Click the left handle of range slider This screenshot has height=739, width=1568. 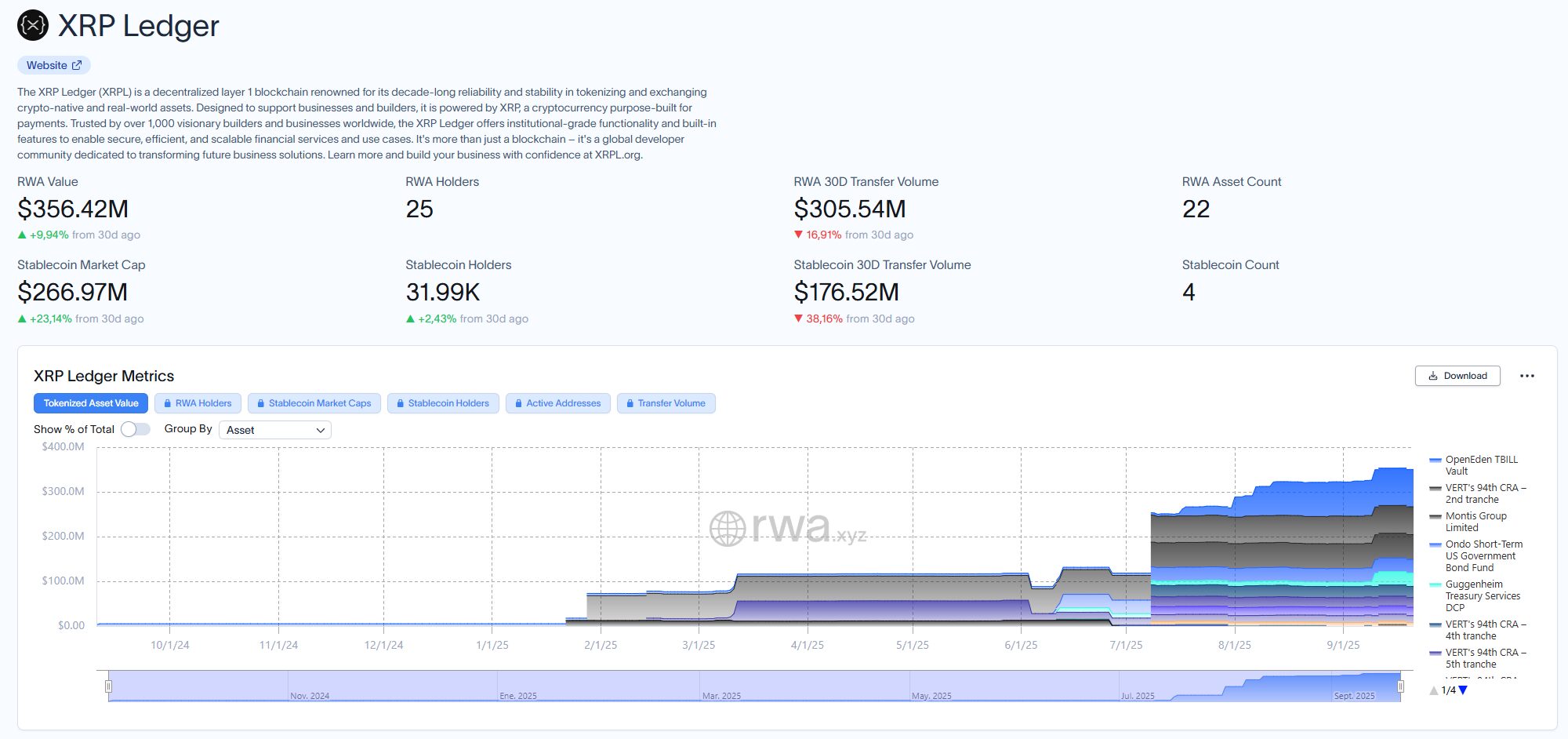pos(108,686)
